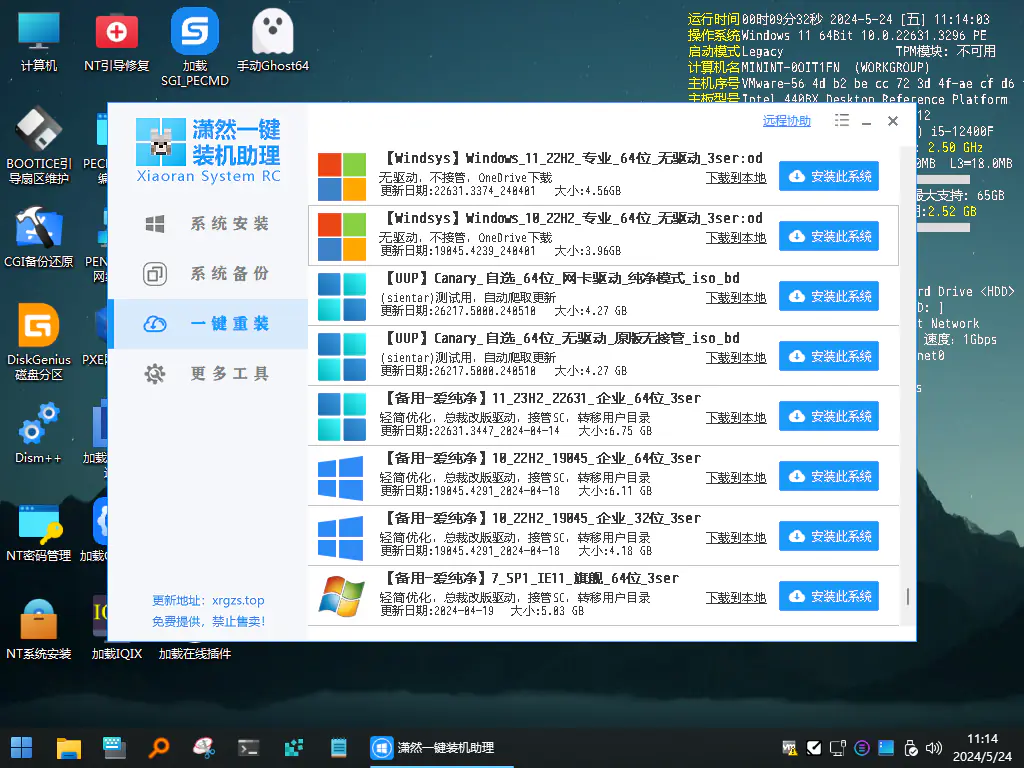The height and width of the screenshot is (768, 1024).
Task: Click the volume speaker tray icon
Action: (x=934, y=747)
